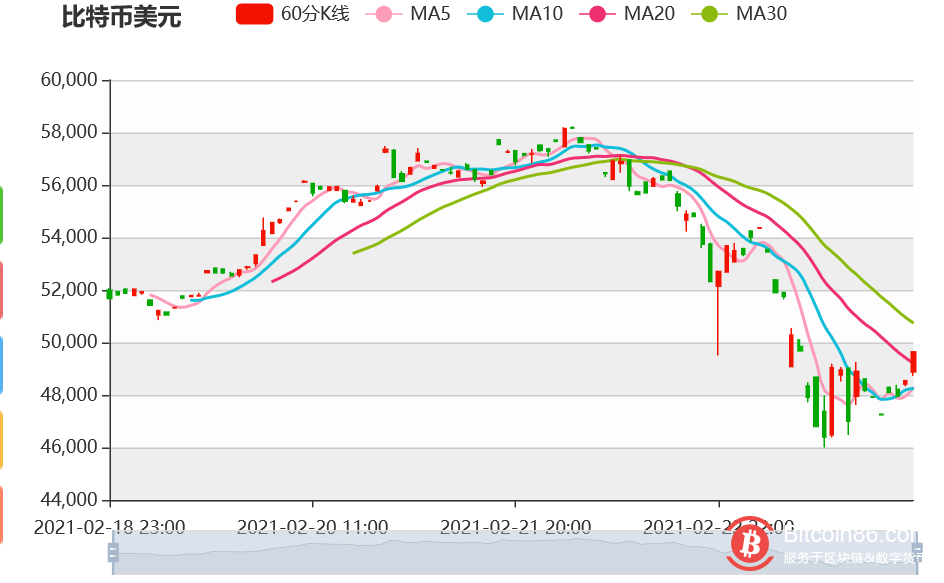Toggle MA10 moving average legend item

[x=486, y=14]
